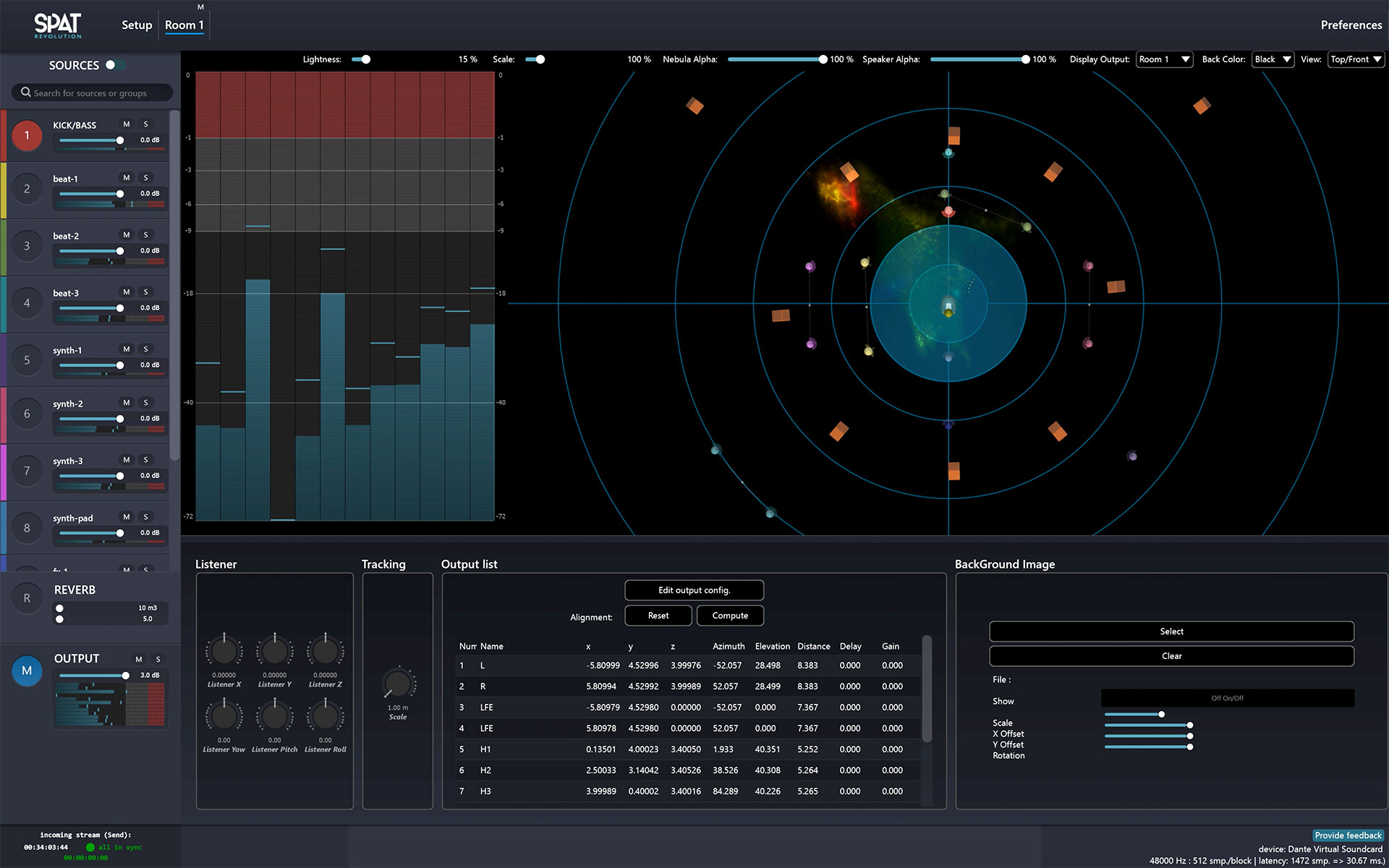Clear the background image
This screenshot has height=868, width=1389.
[x=1171, y=656]
